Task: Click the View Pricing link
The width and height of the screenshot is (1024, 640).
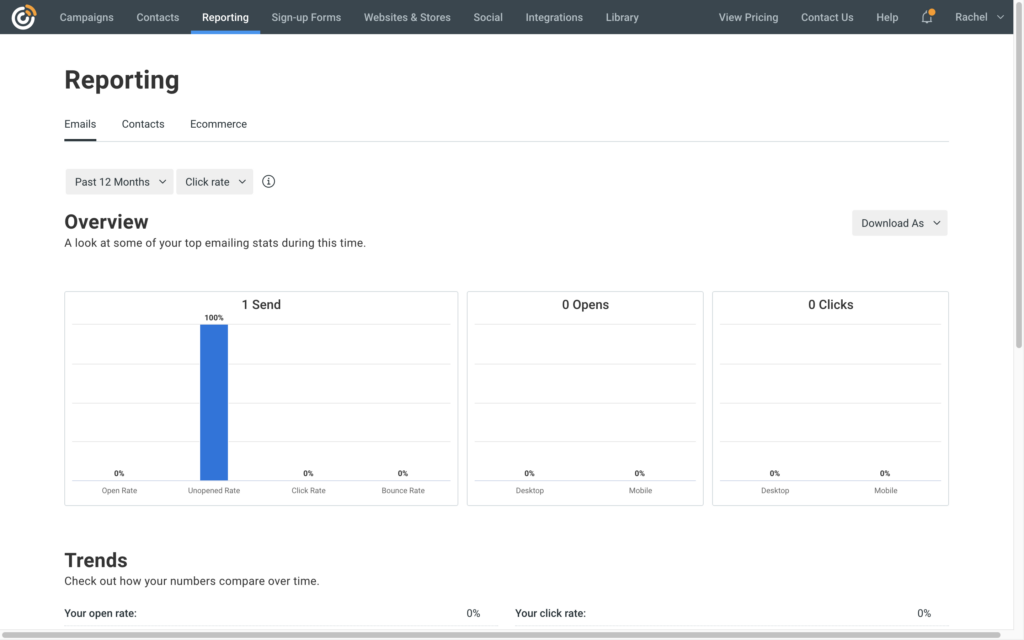Action: click(748, 17)
